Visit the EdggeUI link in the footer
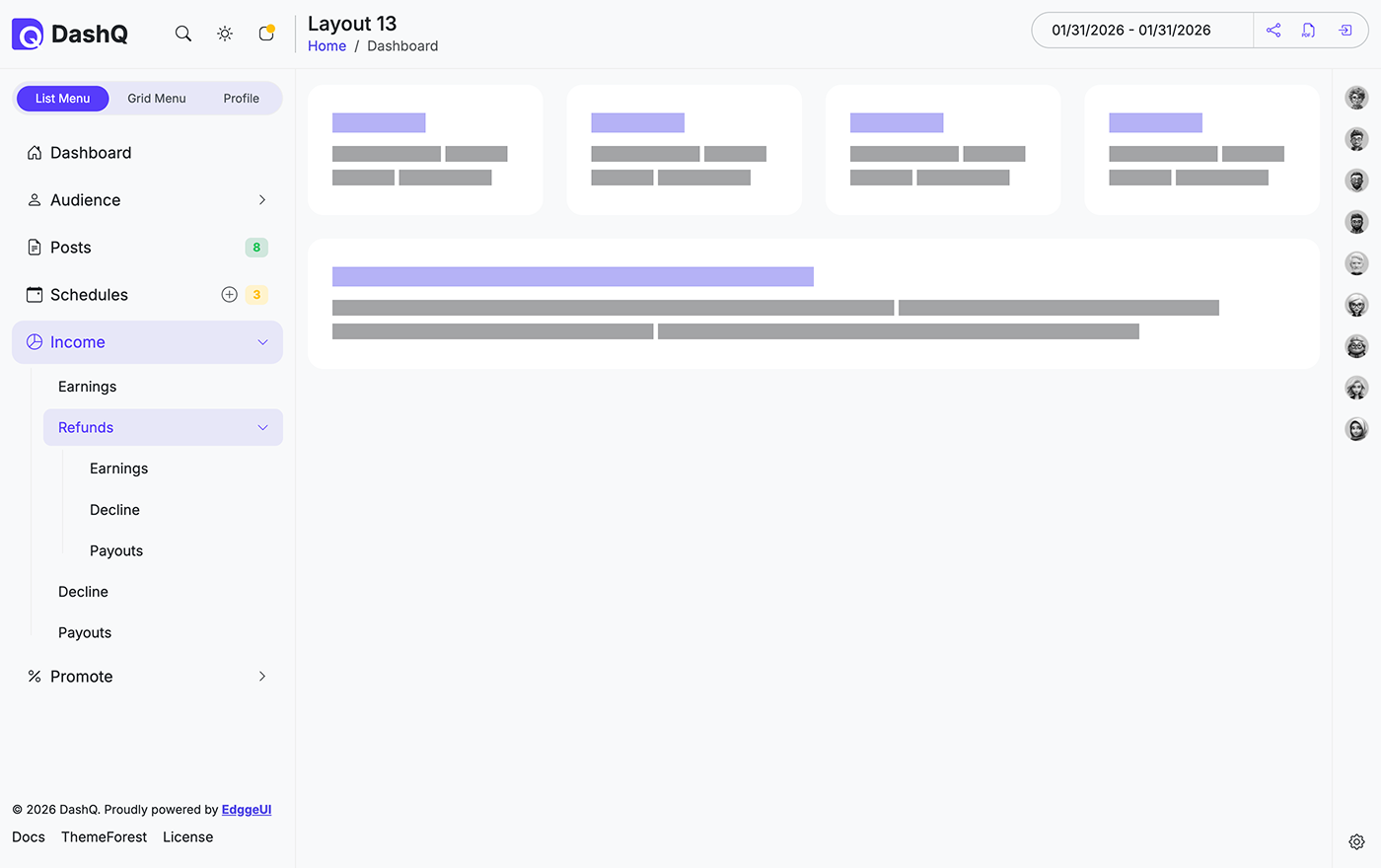 click(246, 809)
